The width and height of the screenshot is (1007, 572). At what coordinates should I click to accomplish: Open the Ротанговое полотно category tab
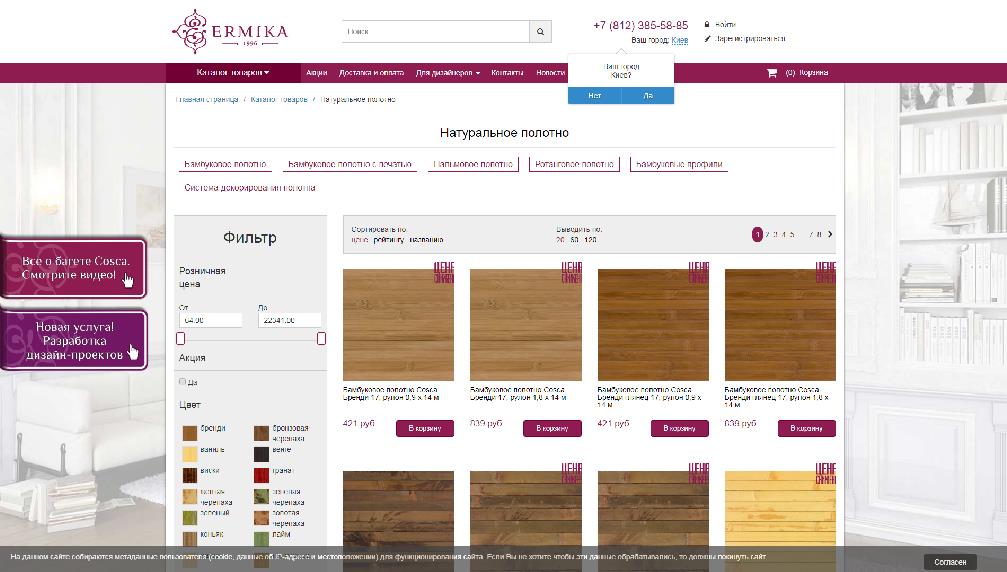(574, 164)
